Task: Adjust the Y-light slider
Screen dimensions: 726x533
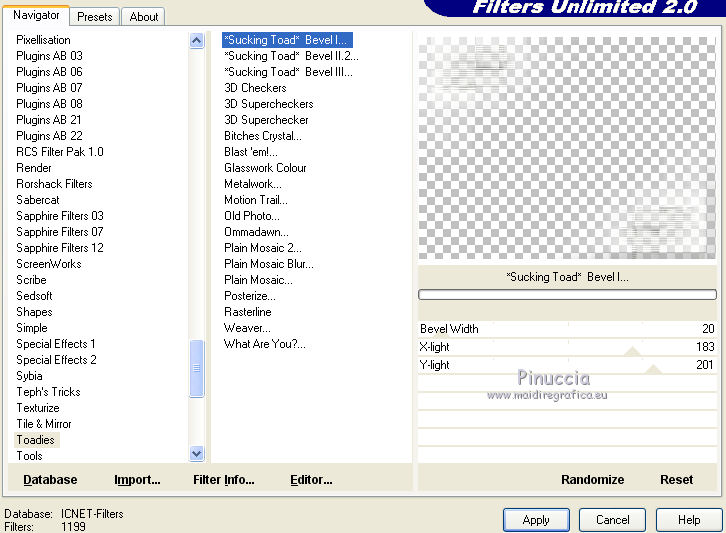Action: pos(567,365)
